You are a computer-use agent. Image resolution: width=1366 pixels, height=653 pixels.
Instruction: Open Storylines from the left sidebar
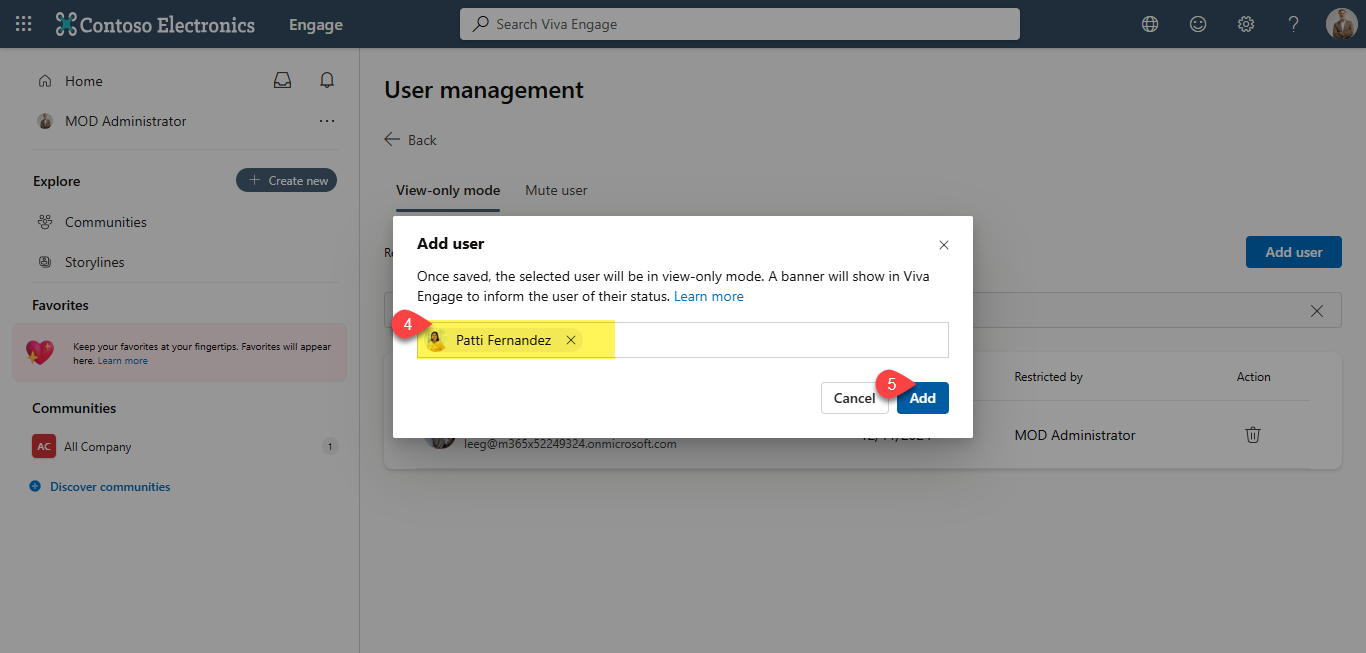(96, 261)
